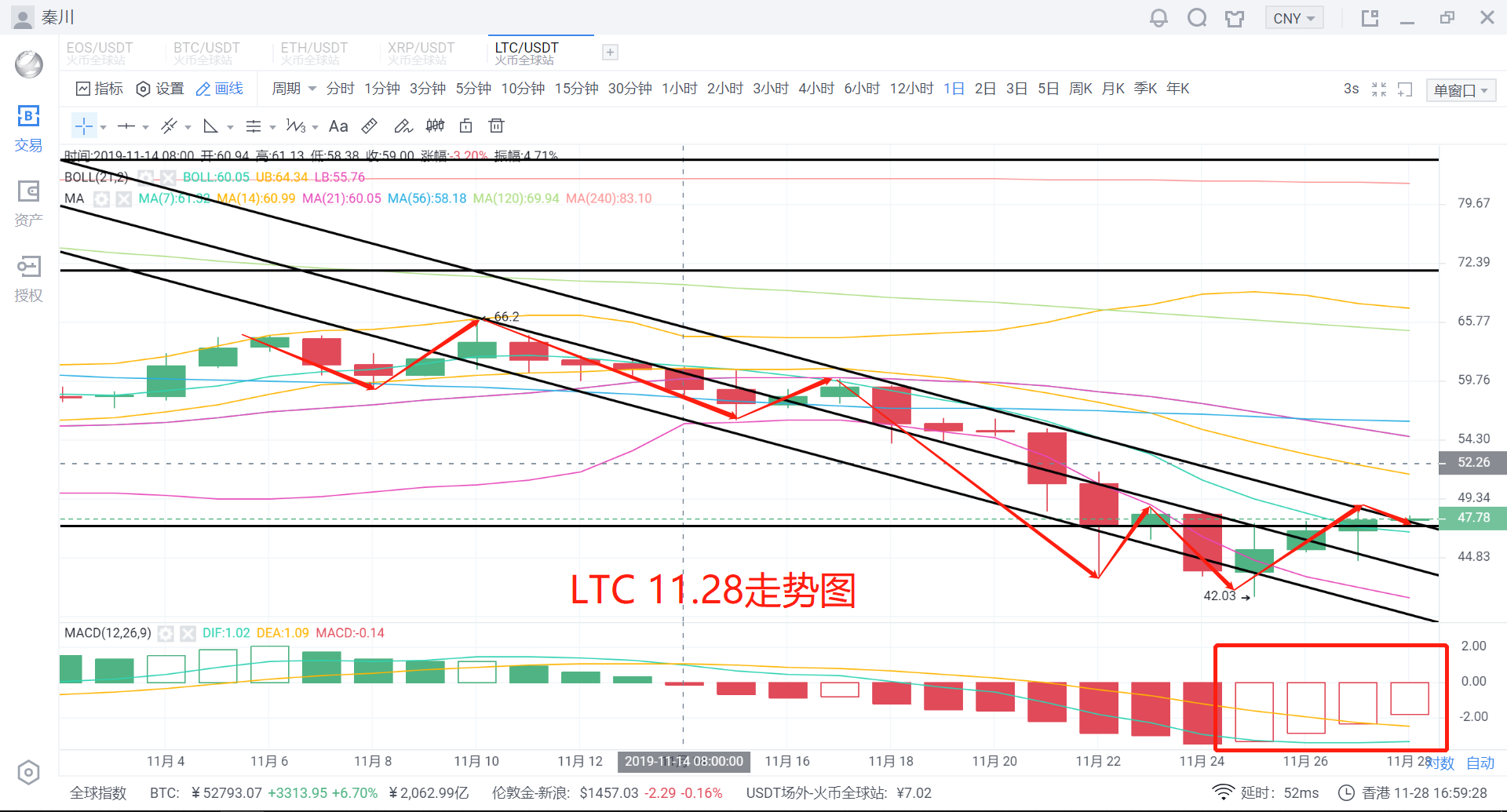Select the 月K monthly period button

pos(1113,89)
